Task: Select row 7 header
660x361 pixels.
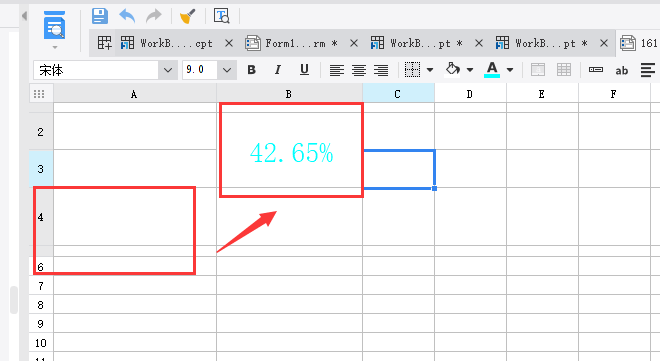Action: point(41,285)
